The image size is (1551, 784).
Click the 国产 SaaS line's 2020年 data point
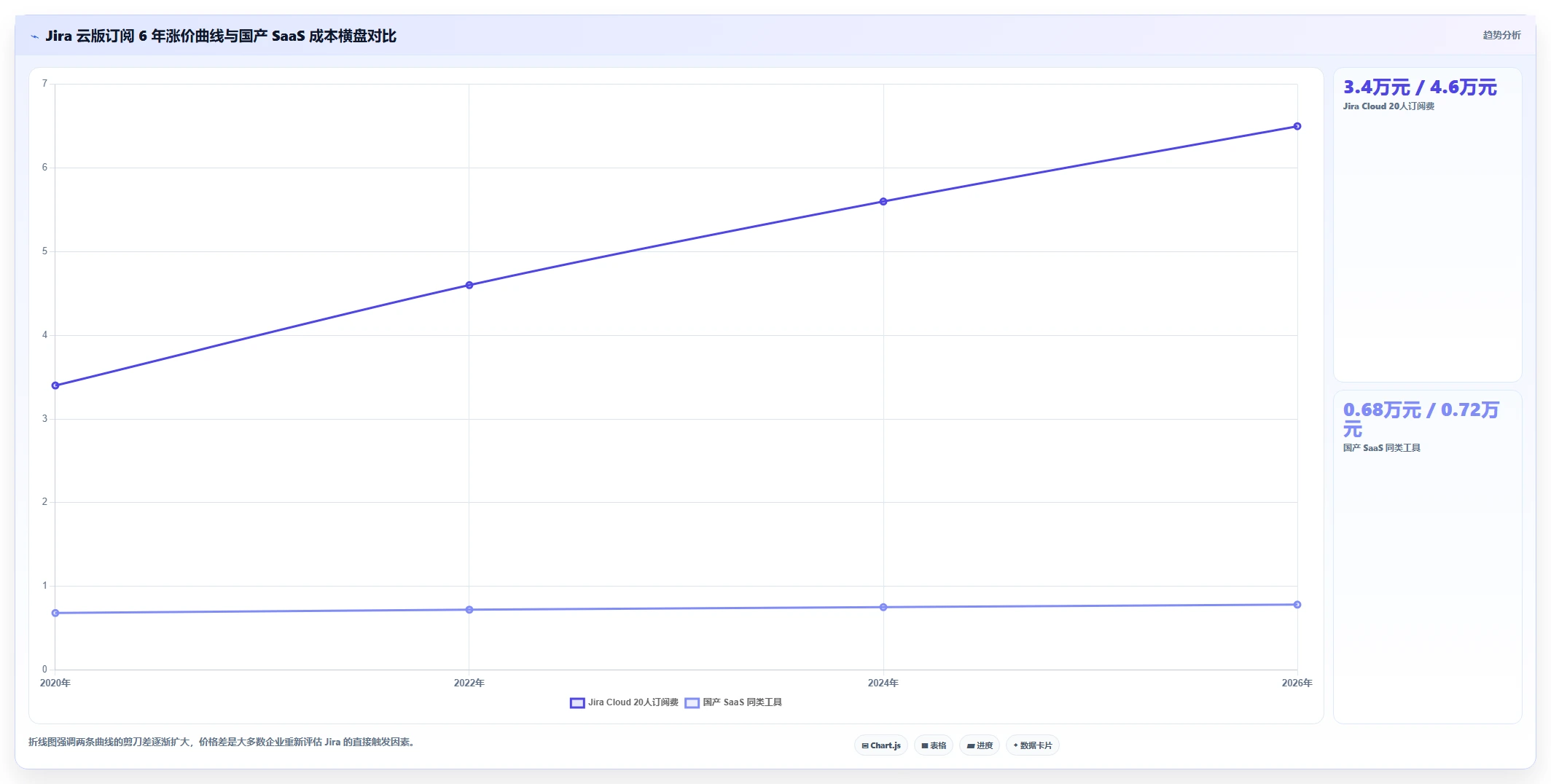55,613
